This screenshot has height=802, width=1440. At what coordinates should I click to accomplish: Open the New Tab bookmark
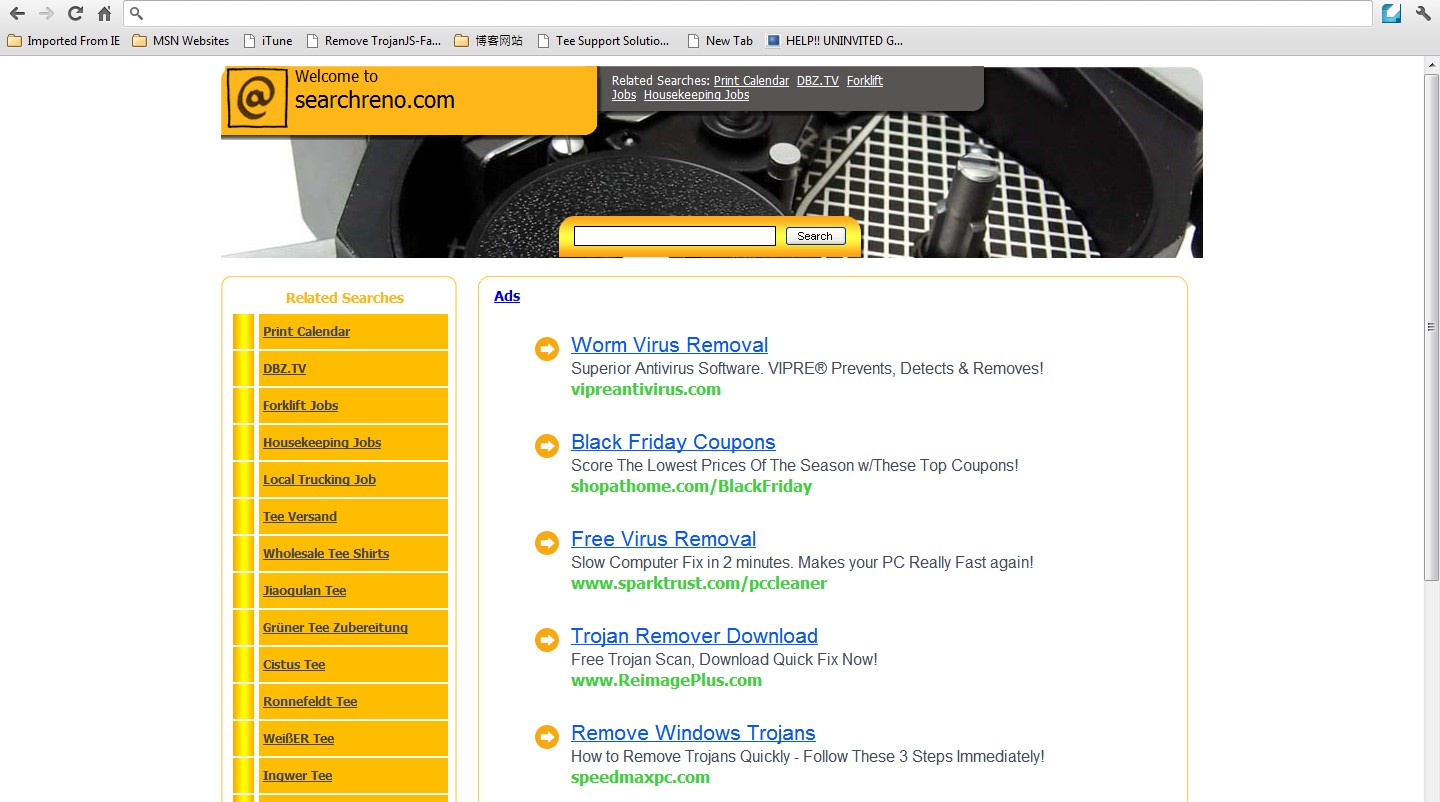tap(720, 41)
